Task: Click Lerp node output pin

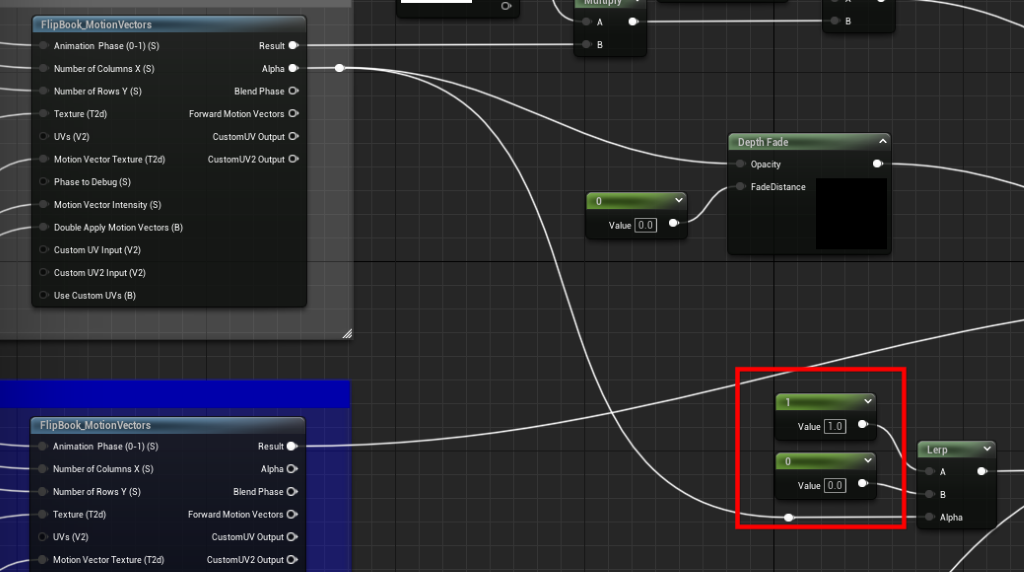Action: [x=982, y=471]
